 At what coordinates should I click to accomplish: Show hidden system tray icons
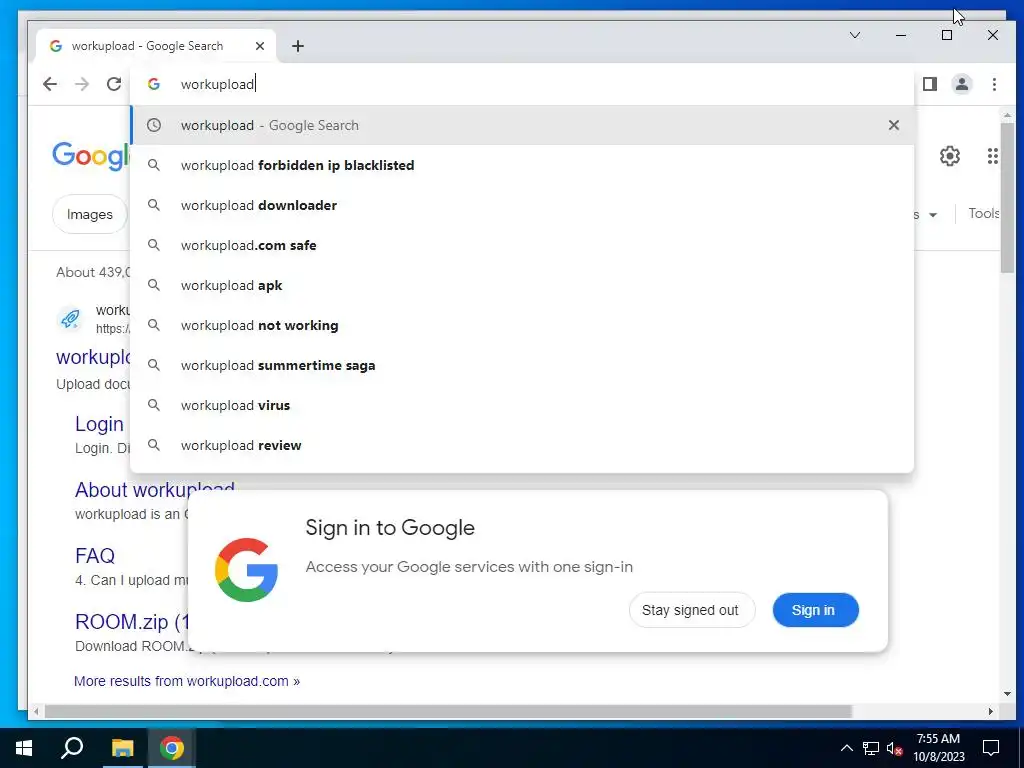pyautogui.click(x=846, y=748)
